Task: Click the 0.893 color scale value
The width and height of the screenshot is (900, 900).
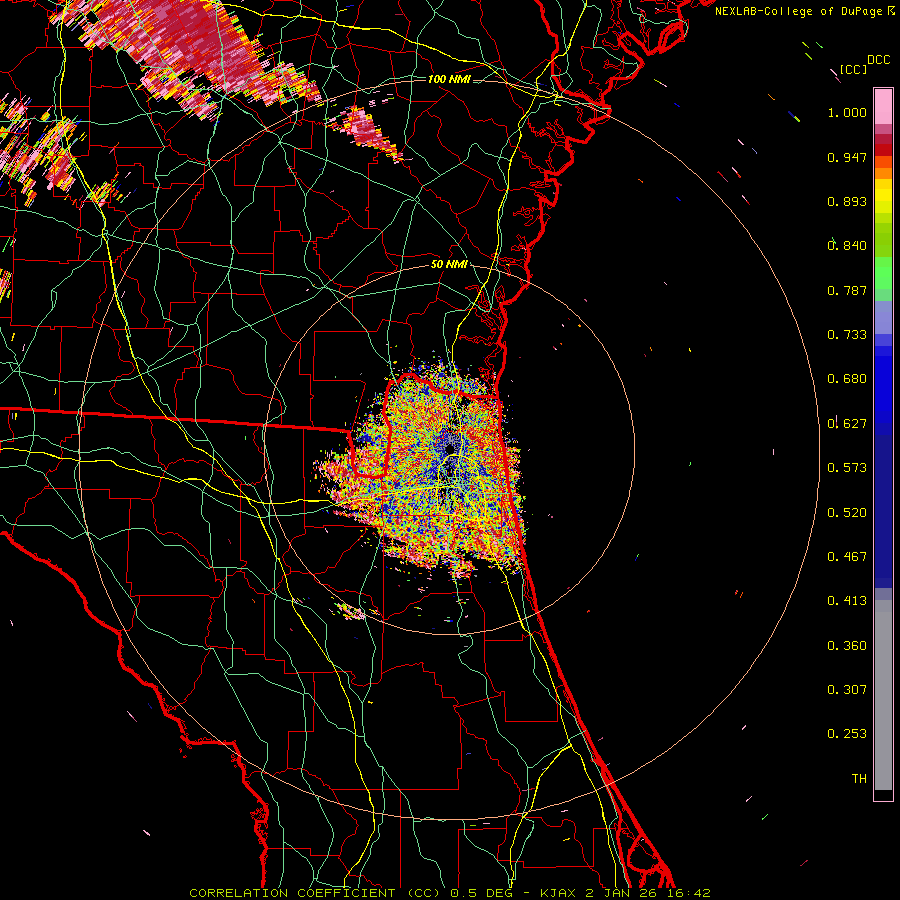Action: (847, 201)
